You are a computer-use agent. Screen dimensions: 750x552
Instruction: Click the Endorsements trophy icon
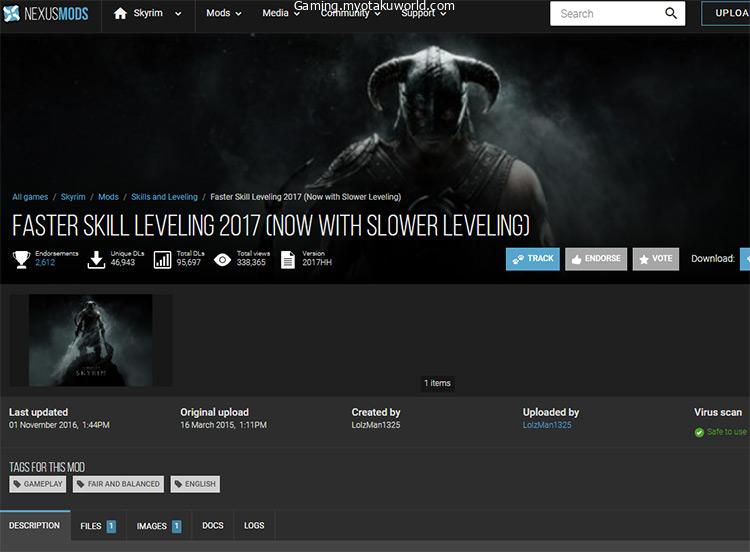21,259
